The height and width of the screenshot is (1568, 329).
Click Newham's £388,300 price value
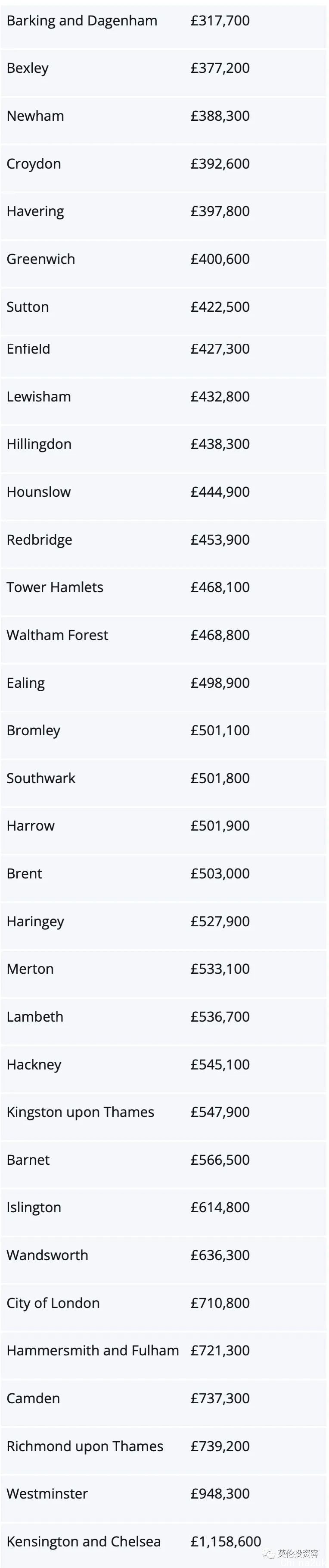click(220, 116)
